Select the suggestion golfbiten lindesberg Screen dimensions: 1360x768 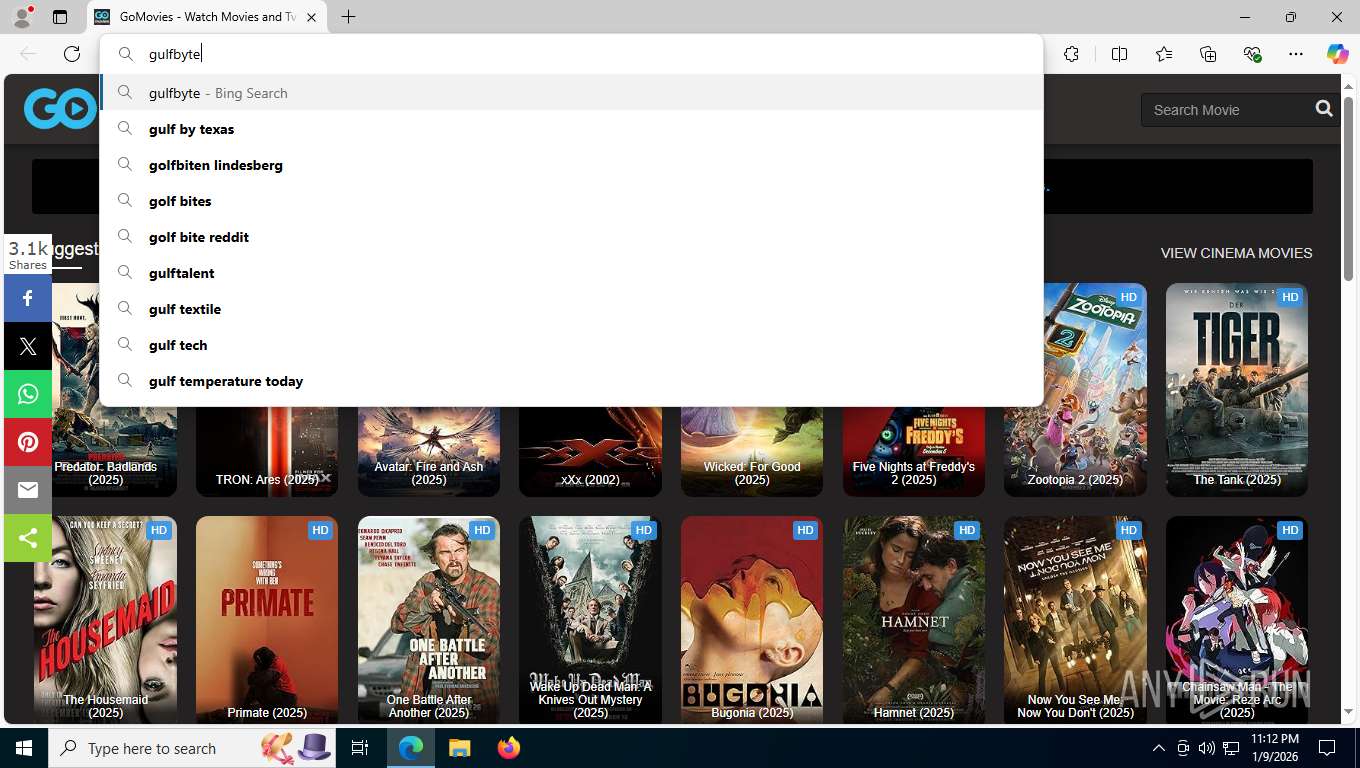(572, 165)
